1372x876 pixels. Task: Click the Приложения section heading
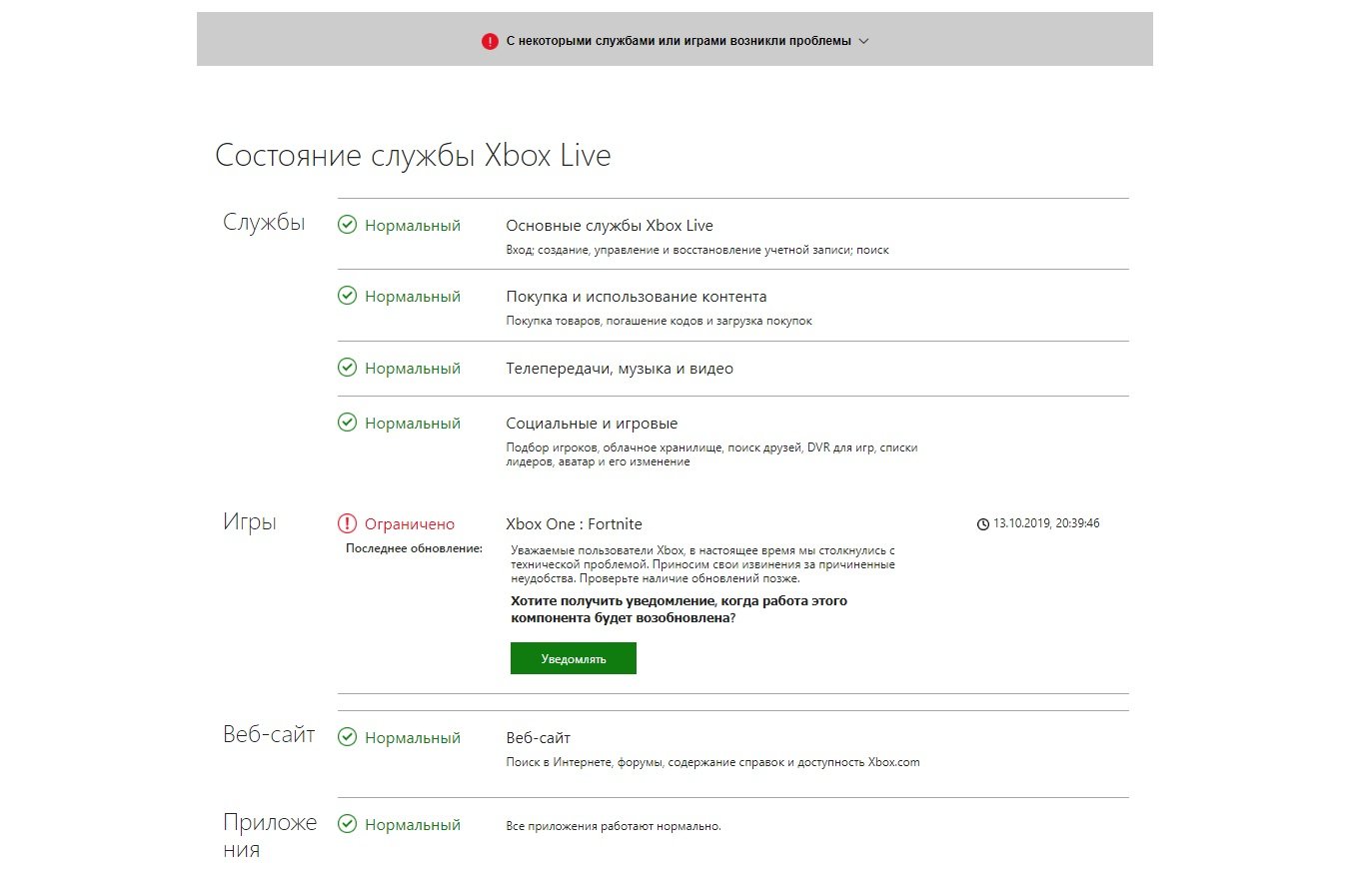coord(270,836)
